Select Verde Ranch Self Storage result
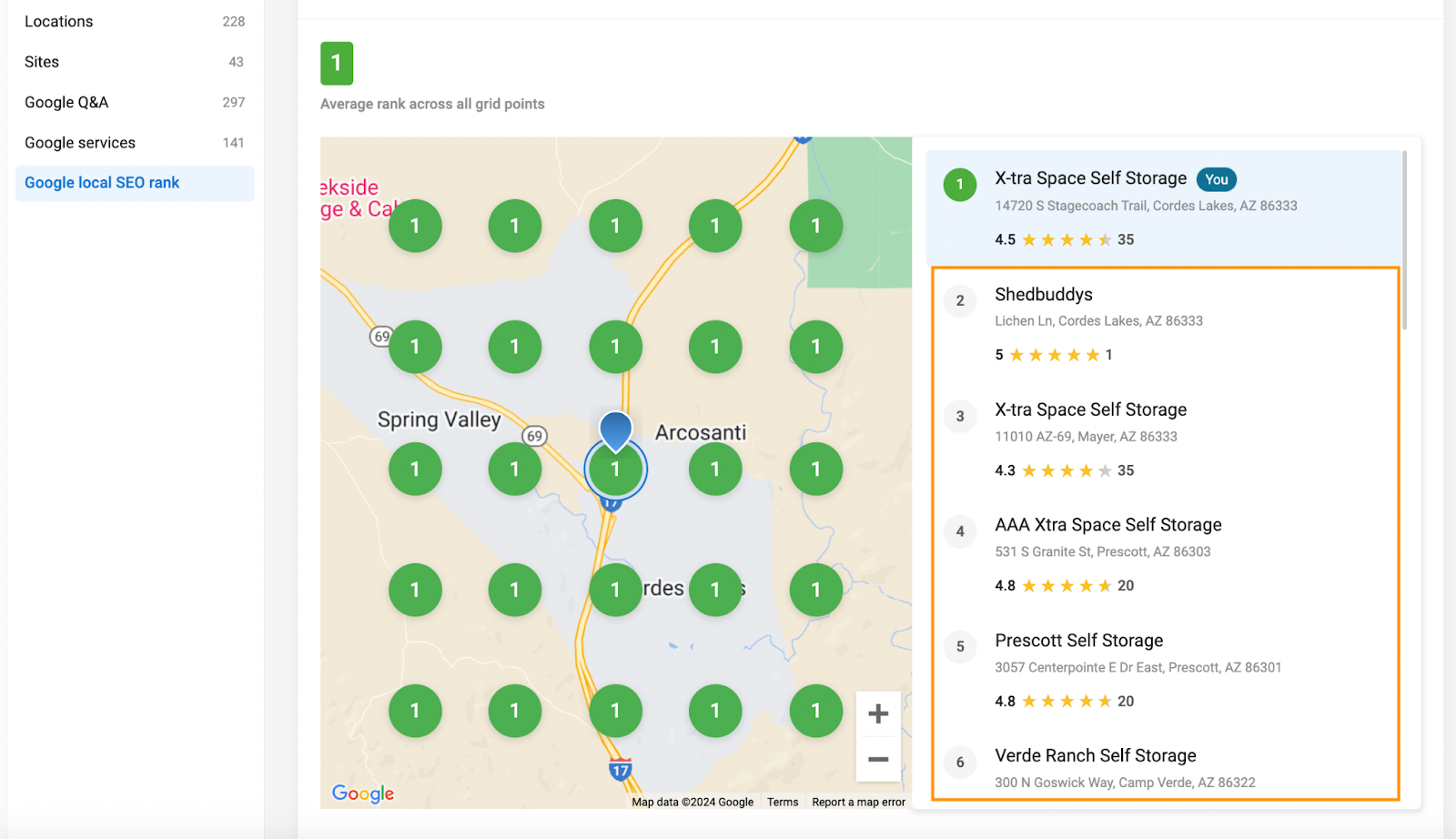 [x=1166, y=767]
